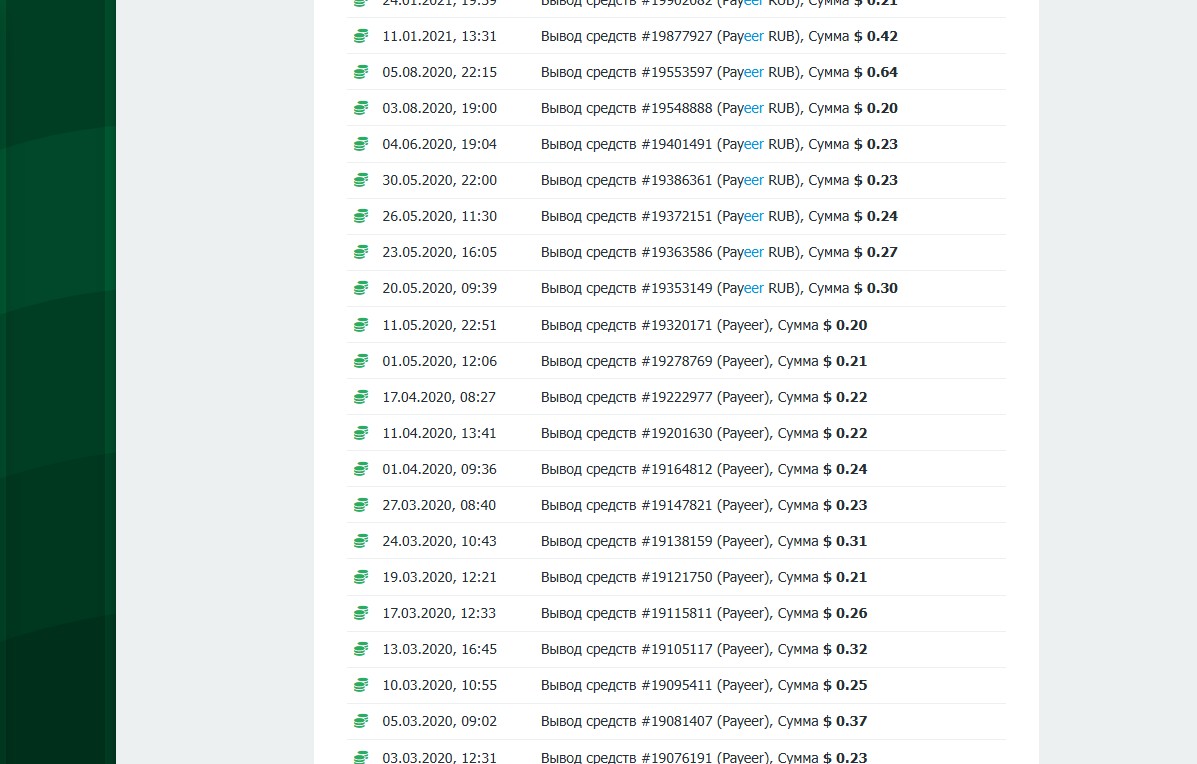Click the coin icon beside 01.04.2020, 09:36
Viewport: 1197px width, 764px height.
pyautogui.click(x=360, y=469)
